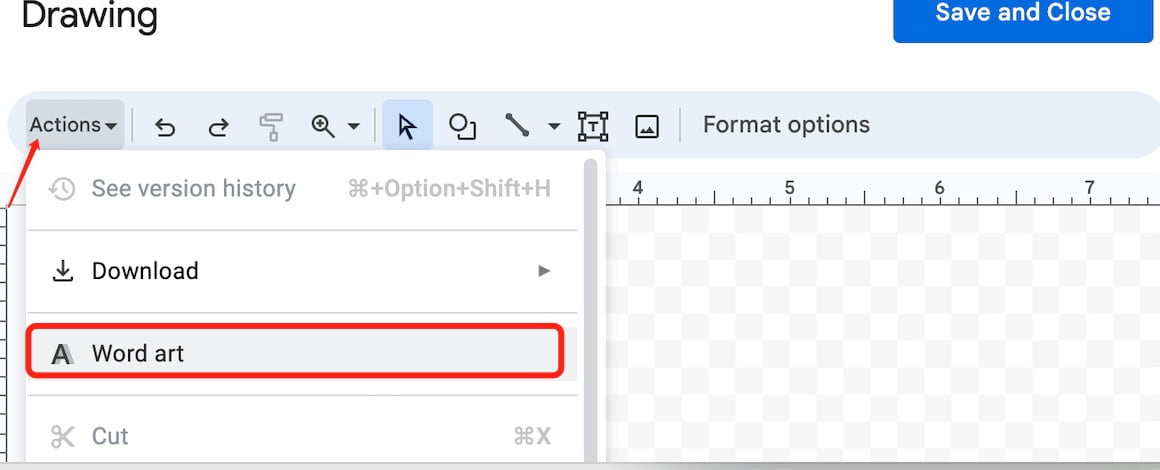Image resolution: width=1160 pixels, height=470 pixels.
Task: Click the Word art A icon
Action: click(62, 355)
